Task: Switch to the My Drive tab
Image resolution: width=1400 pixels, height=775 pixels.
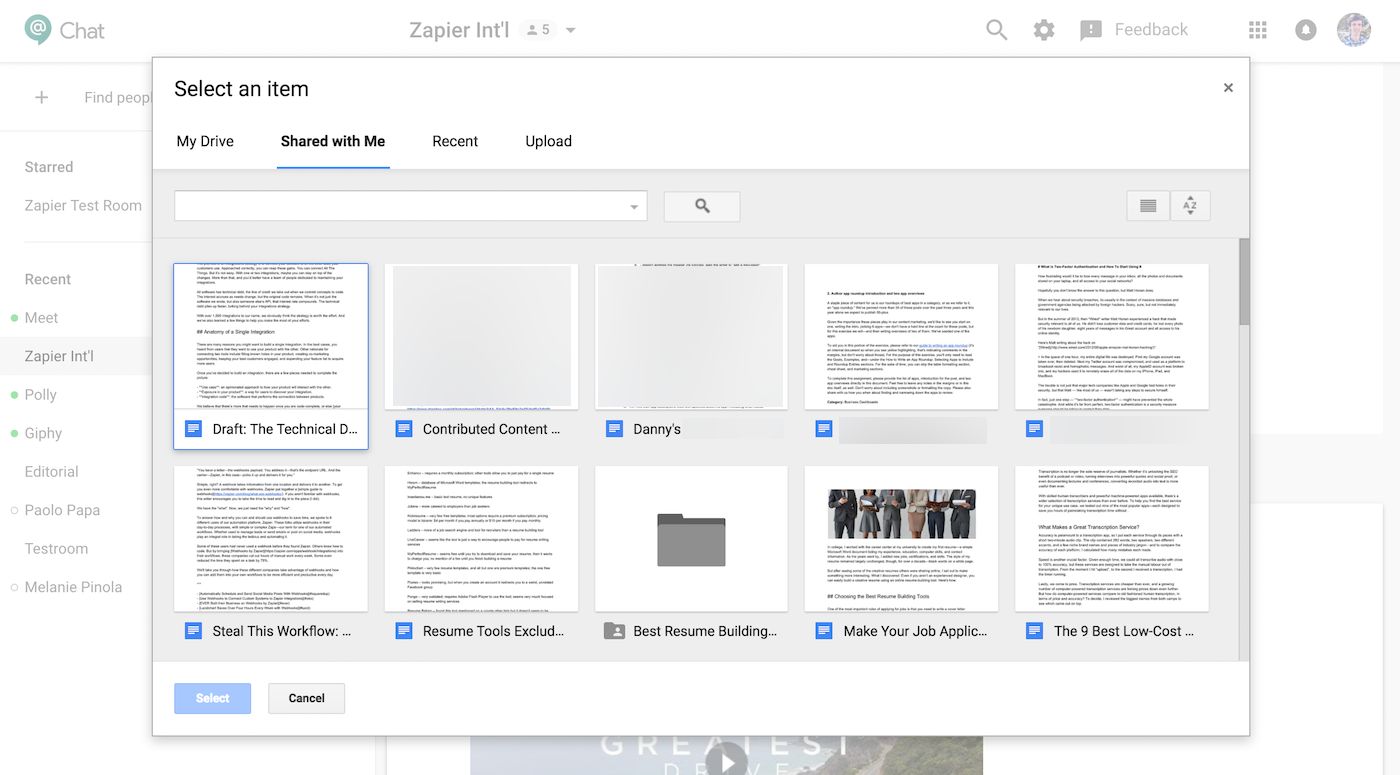Action: [x=205, y=141]
